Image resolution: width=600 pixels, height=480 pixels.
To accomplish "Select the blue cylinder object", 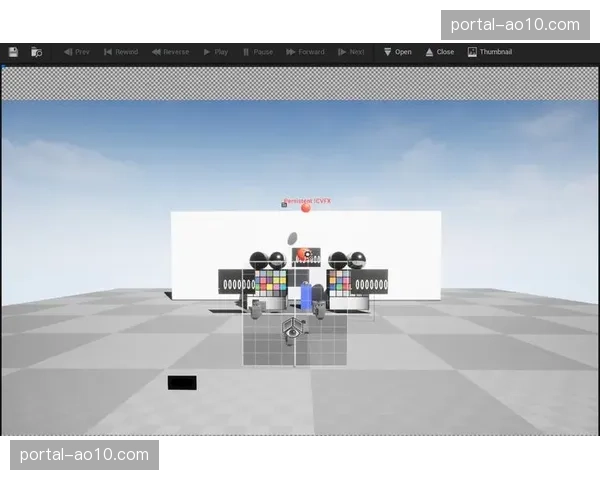I will coord(306,296).
